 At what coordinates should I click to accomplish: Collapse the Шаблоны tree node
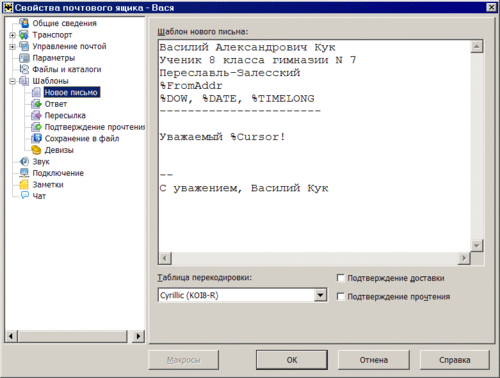(12, 81)
